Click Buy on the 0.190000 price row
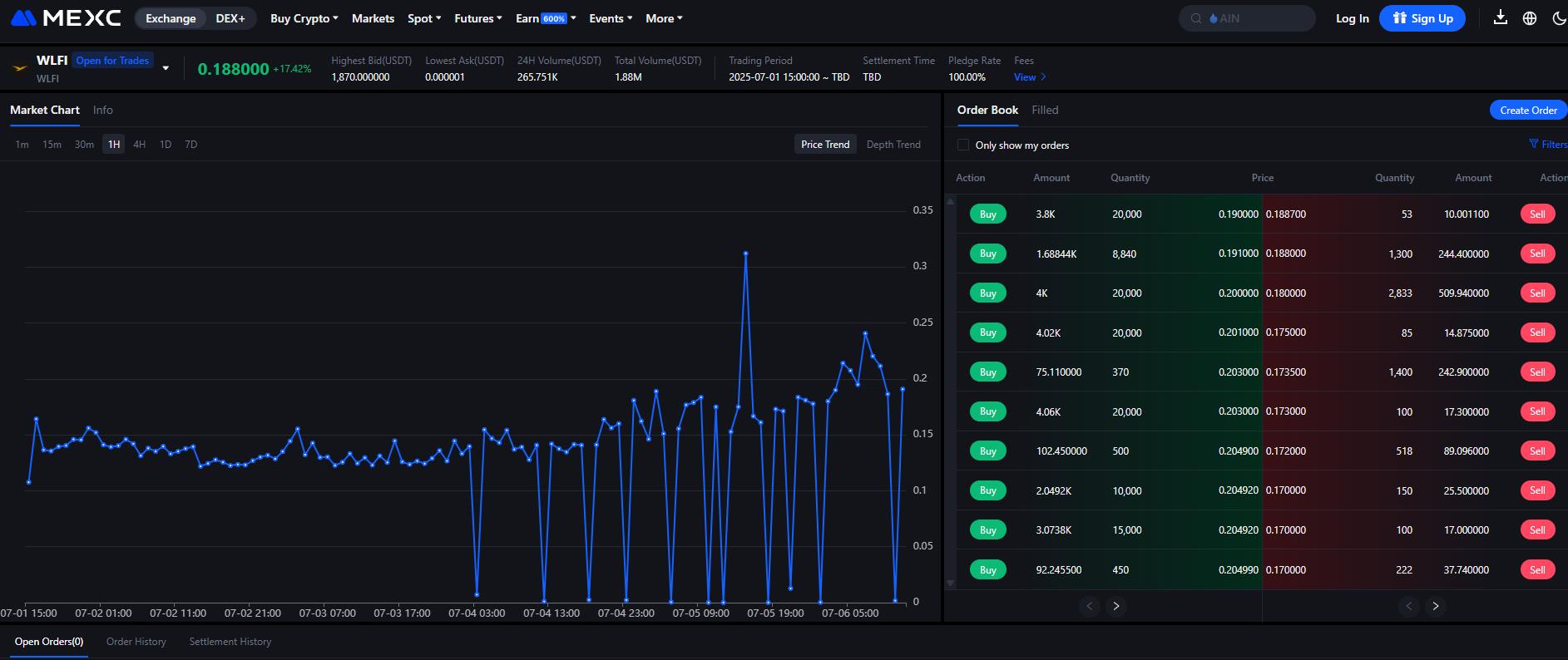This screenshot has width=1568, height=660. tap(988, 214)
